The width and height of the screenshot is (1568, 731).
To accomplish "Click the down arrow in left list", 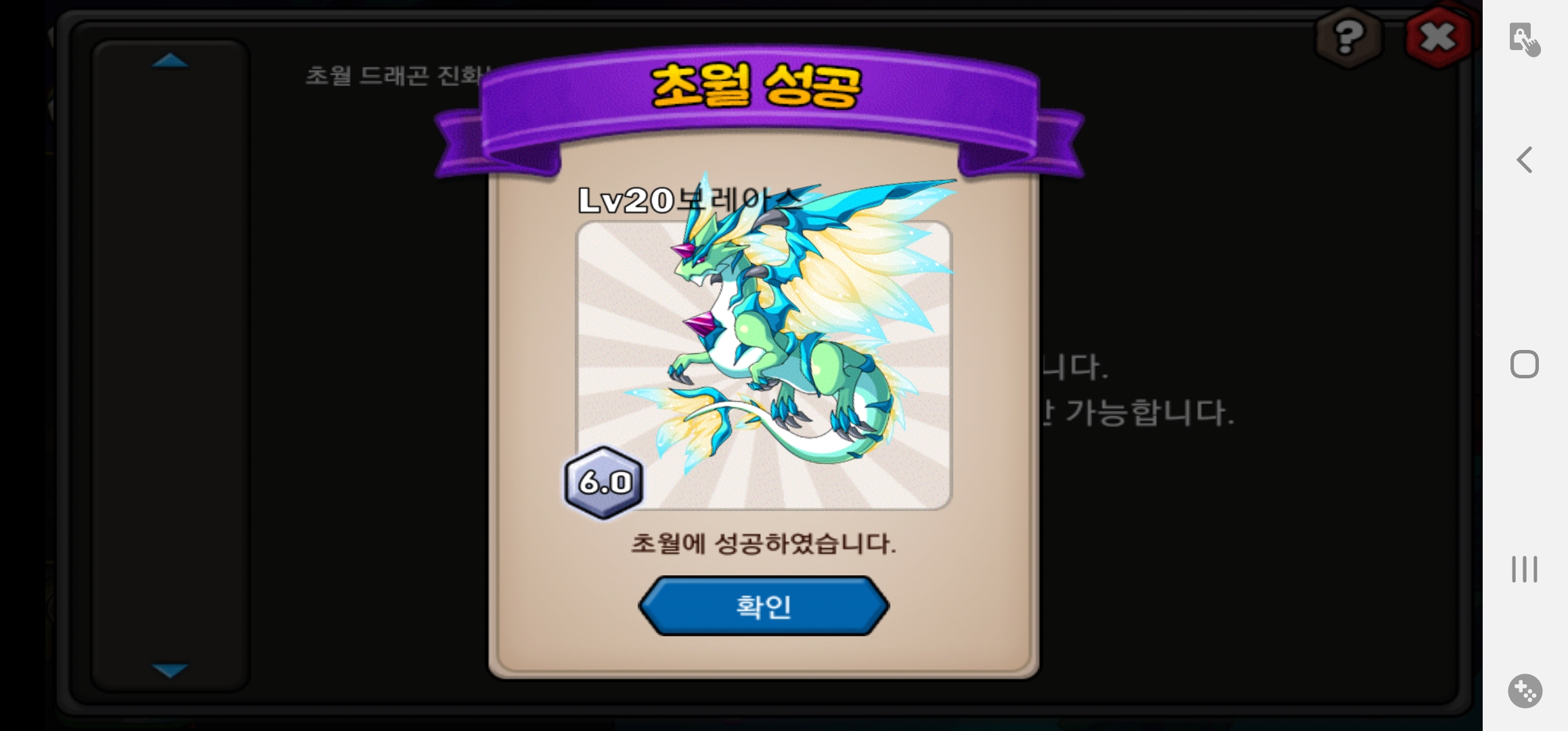I will pyautogui.click(x=171, y=670).
